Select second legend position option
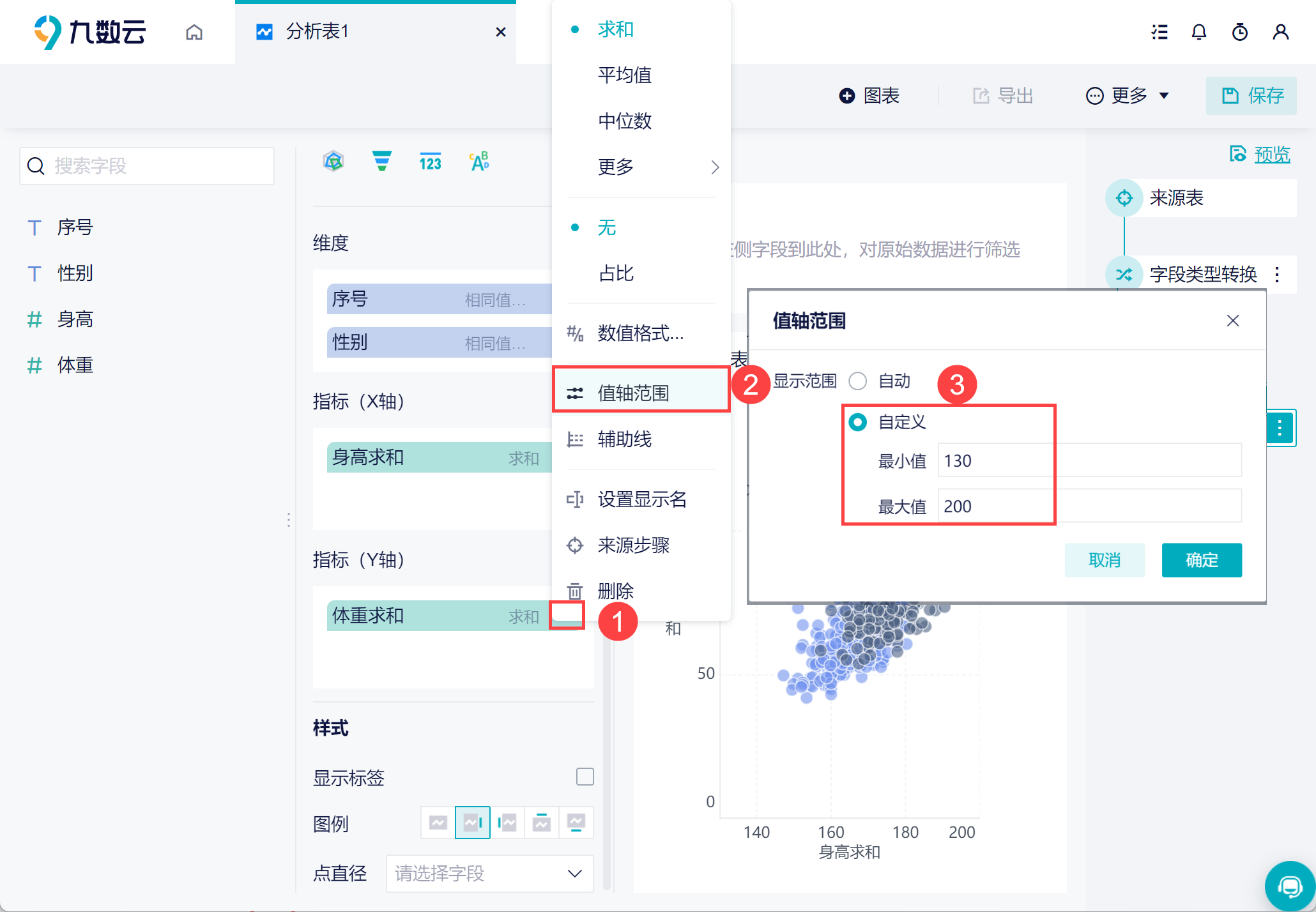This screenshot has width=1316, height=912. tap(472, 823)
